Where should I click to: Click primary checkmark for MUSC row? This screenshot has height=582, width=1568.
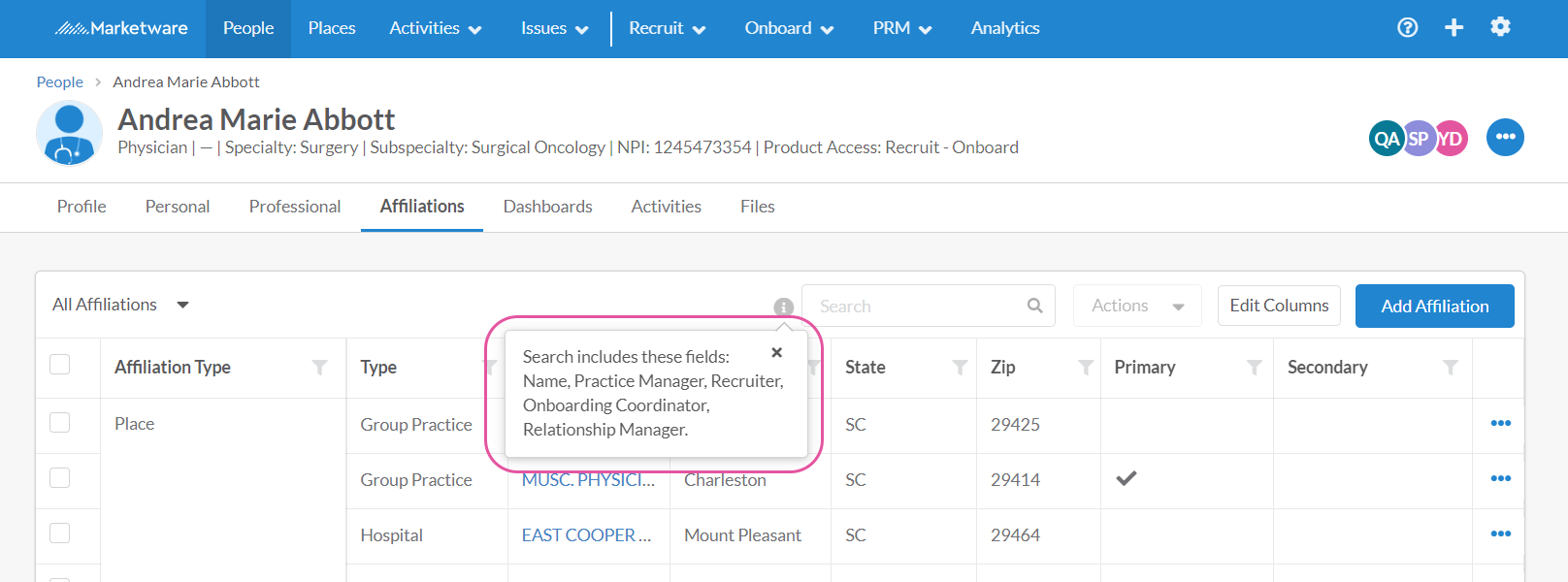point(1126,478)
